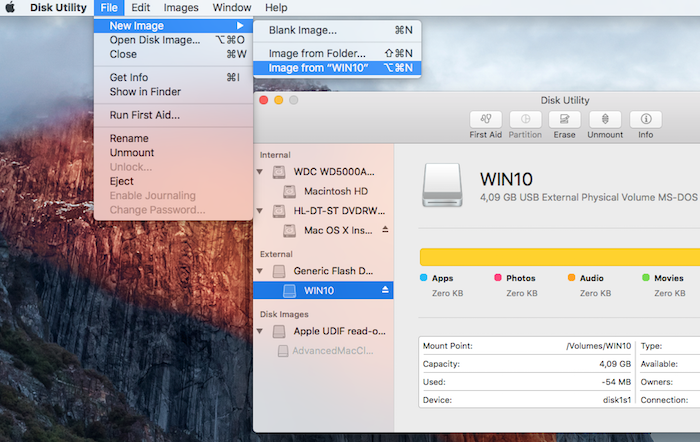Click the Erase toolbar icon
Screen dimensions: 700x442
tap(564, 120)
